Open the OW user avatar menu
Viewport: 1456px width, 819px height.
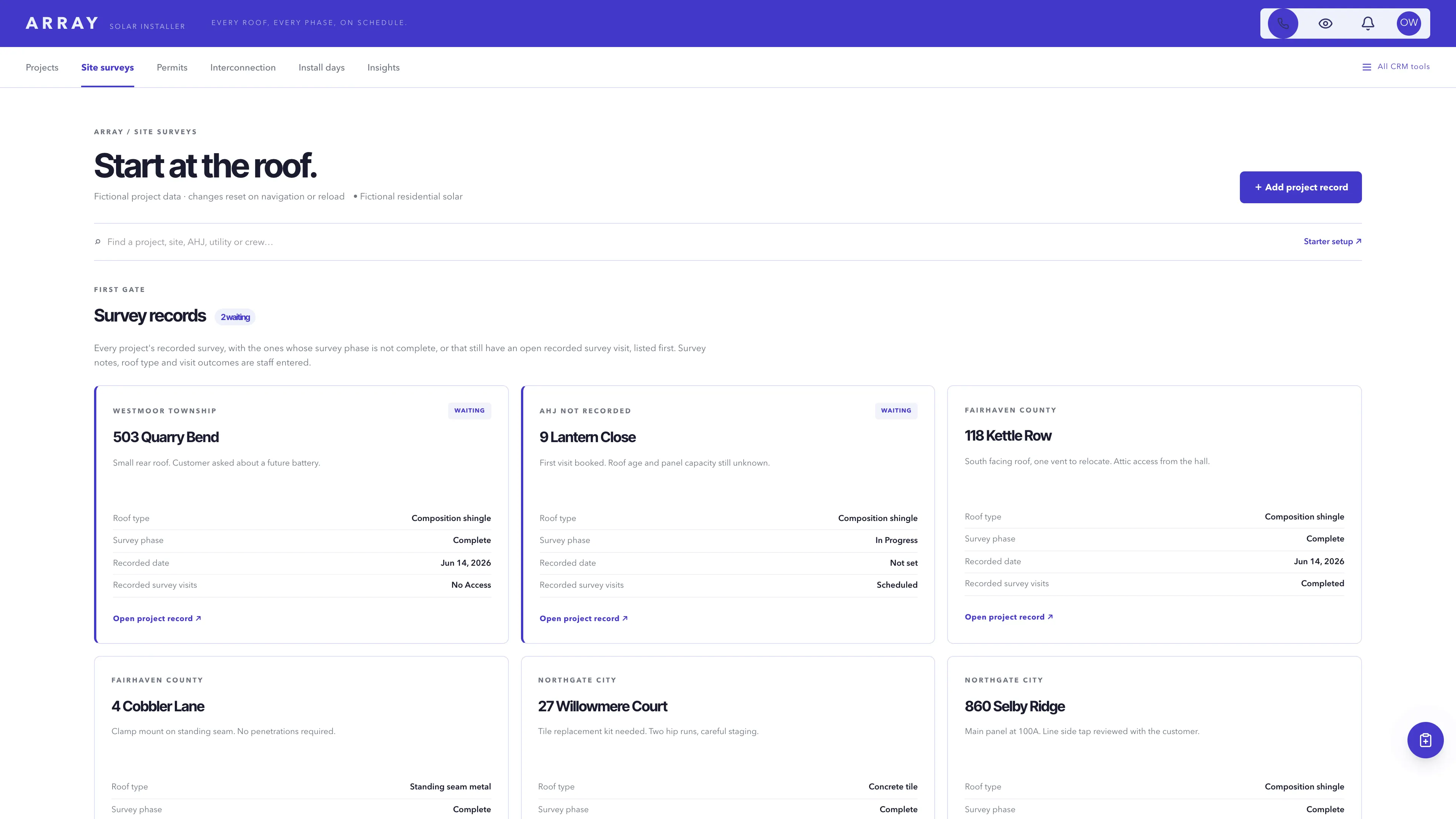tap(1409, 23)
